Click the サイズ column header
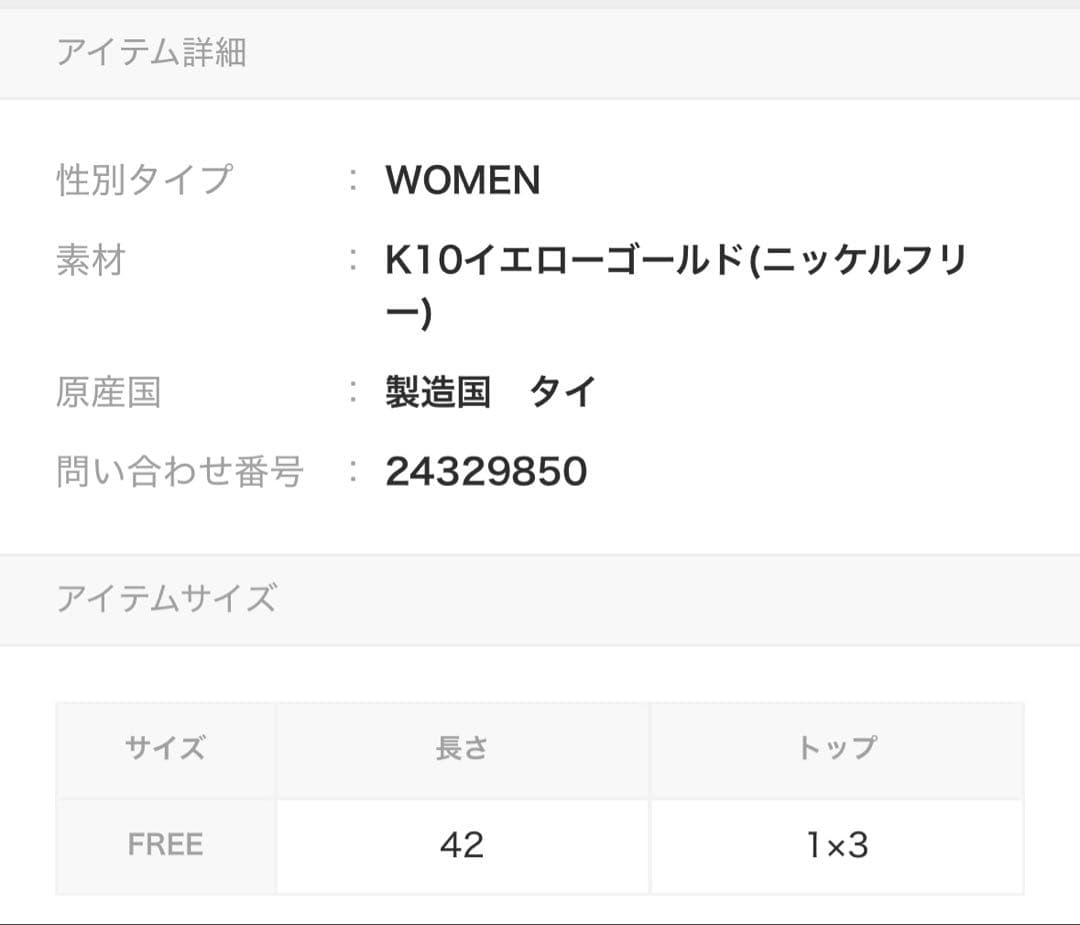The width and height of the screenshot is (1080, 925). [x=166, y=748]
